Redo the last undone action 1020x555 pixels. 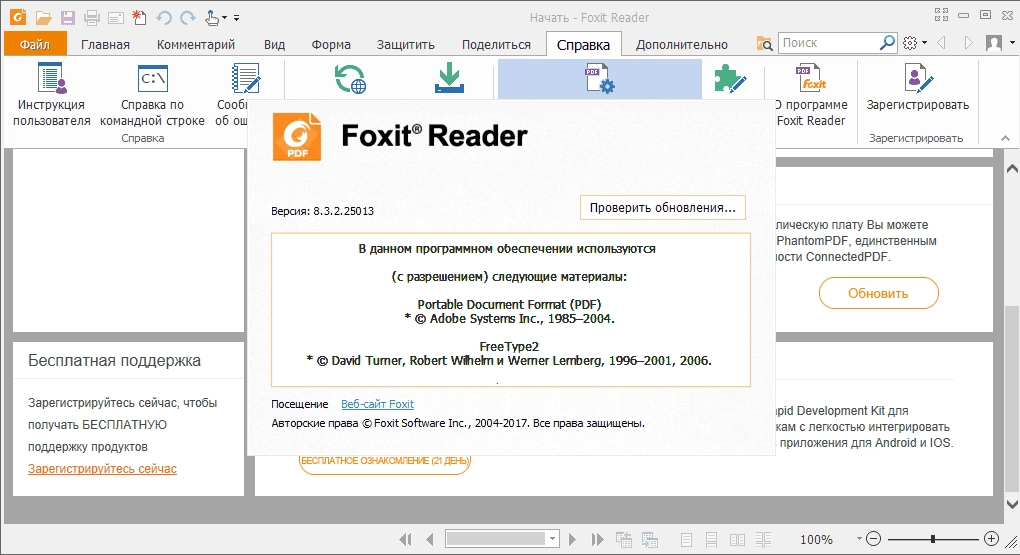[x=188, y=18]
